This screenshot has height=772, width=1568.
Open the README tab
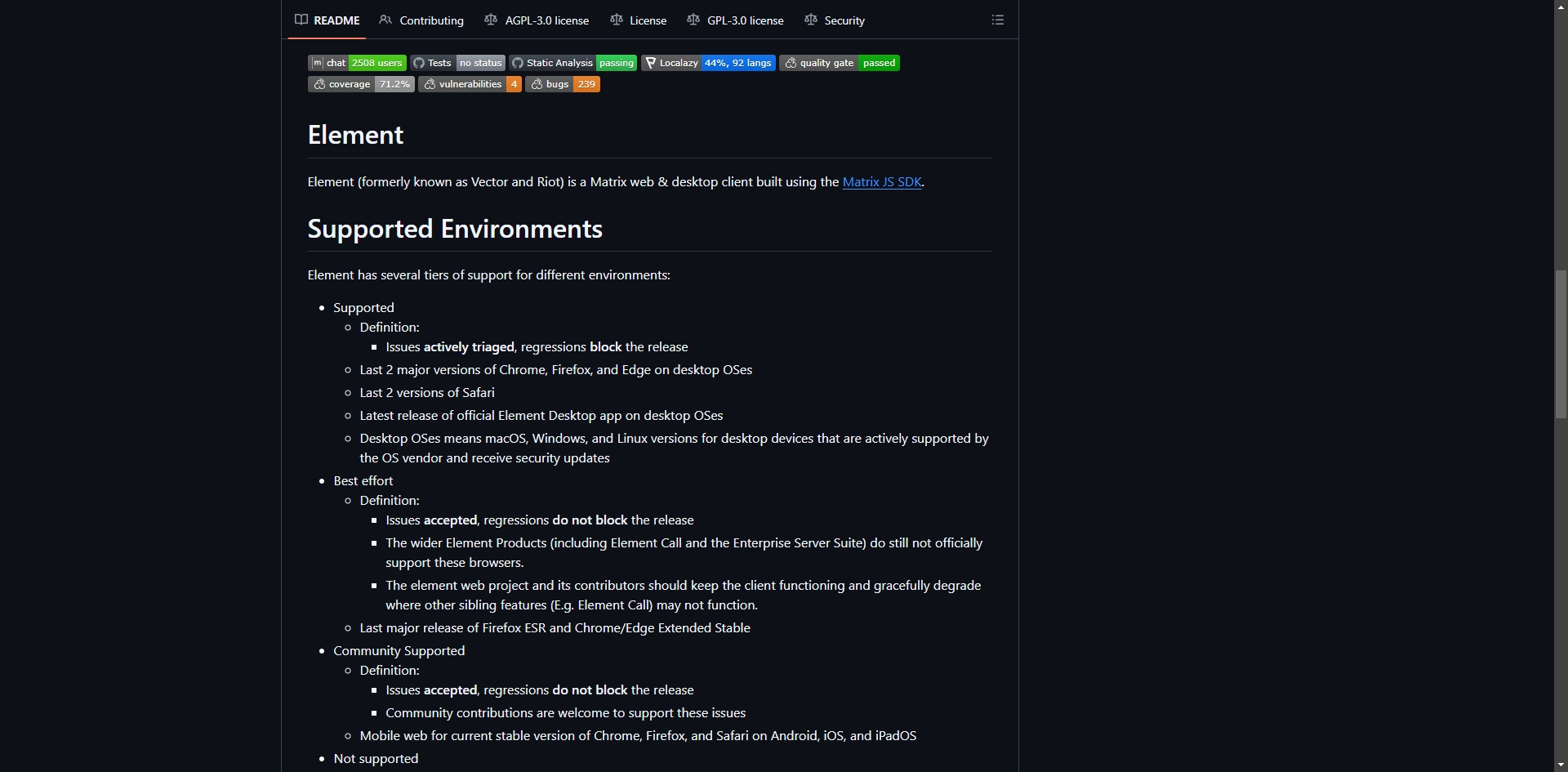pyautogui.click(x=327, y=20)
